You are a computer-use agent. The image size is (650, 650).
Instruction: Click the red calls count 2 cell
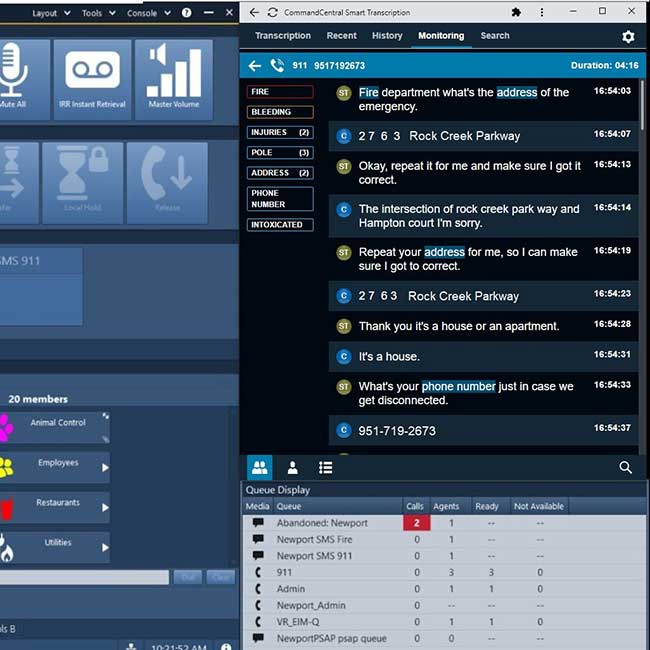click(x=417, y=523)
